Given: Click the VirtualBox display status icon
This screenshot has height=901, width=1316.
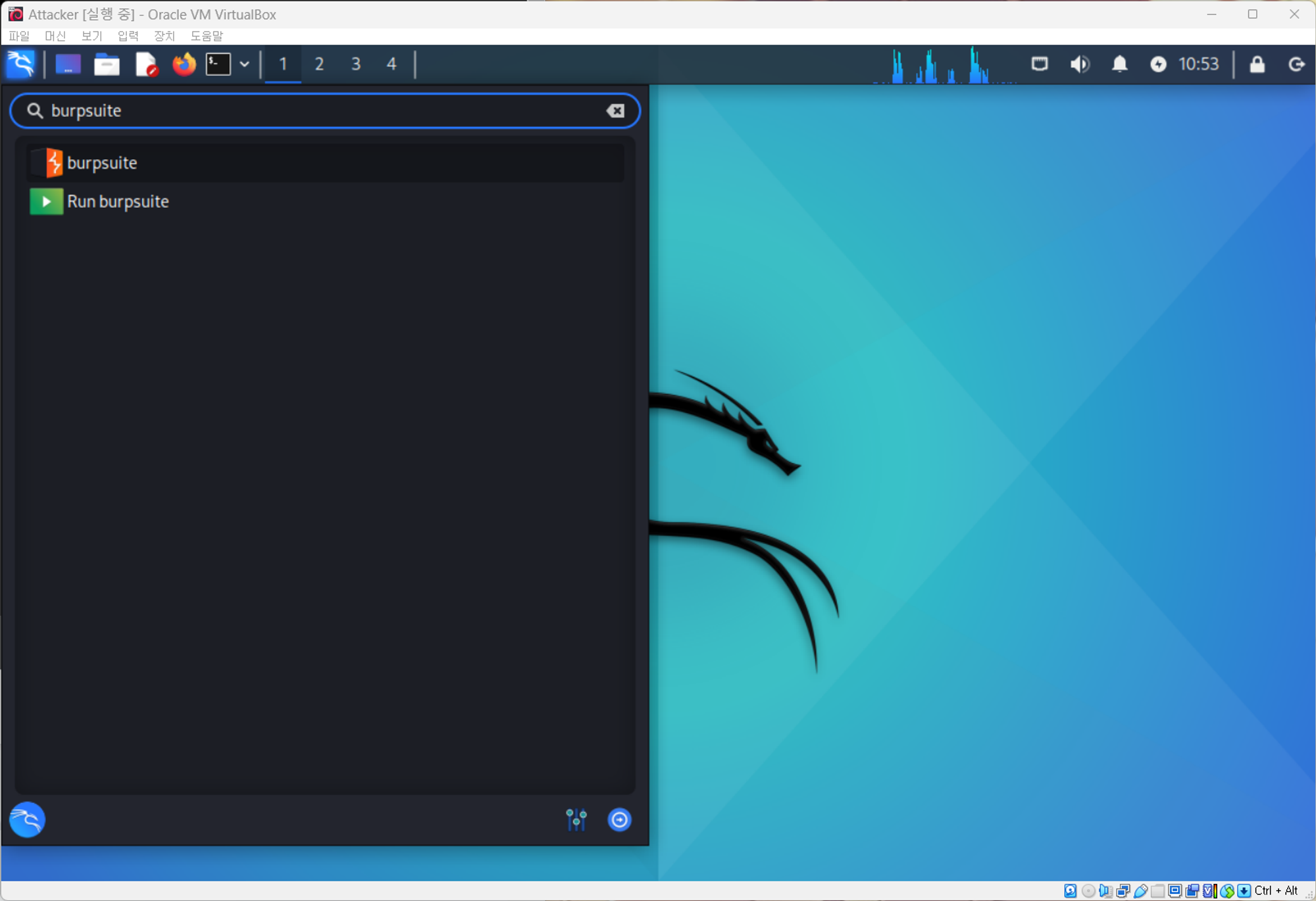Looking at the screenshot, I should tap(1175, 890).
